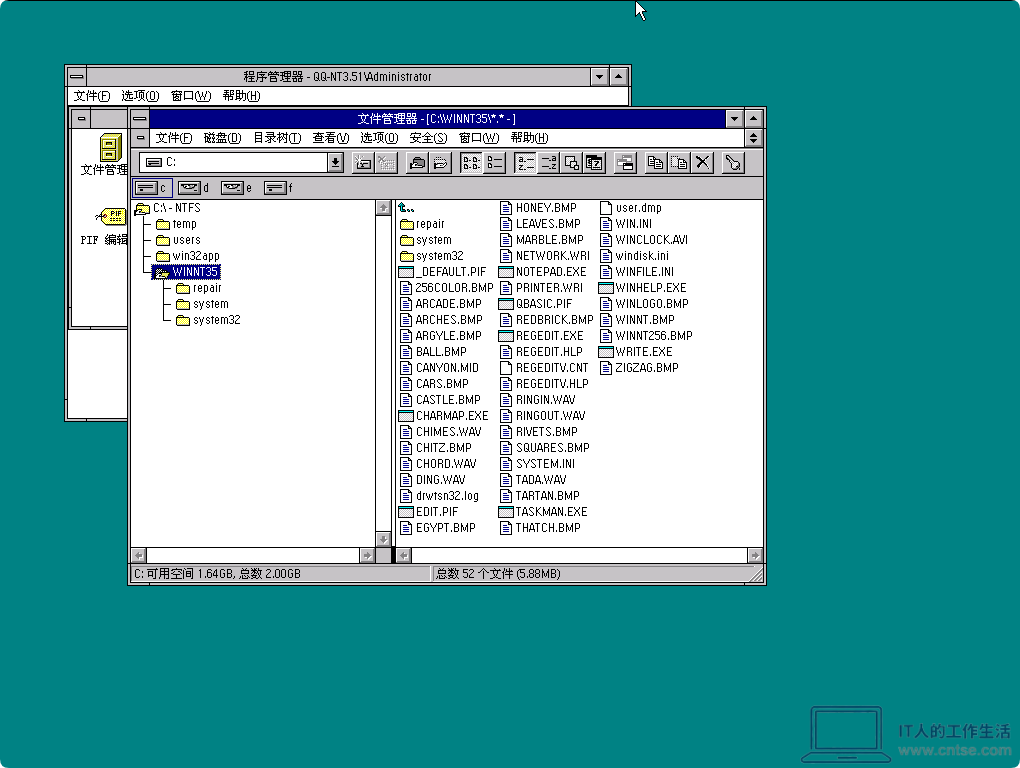This screenshot has height=768, width=1020.
Task: Open Program Manager 选项(O) menu
Action: (140, 96)
